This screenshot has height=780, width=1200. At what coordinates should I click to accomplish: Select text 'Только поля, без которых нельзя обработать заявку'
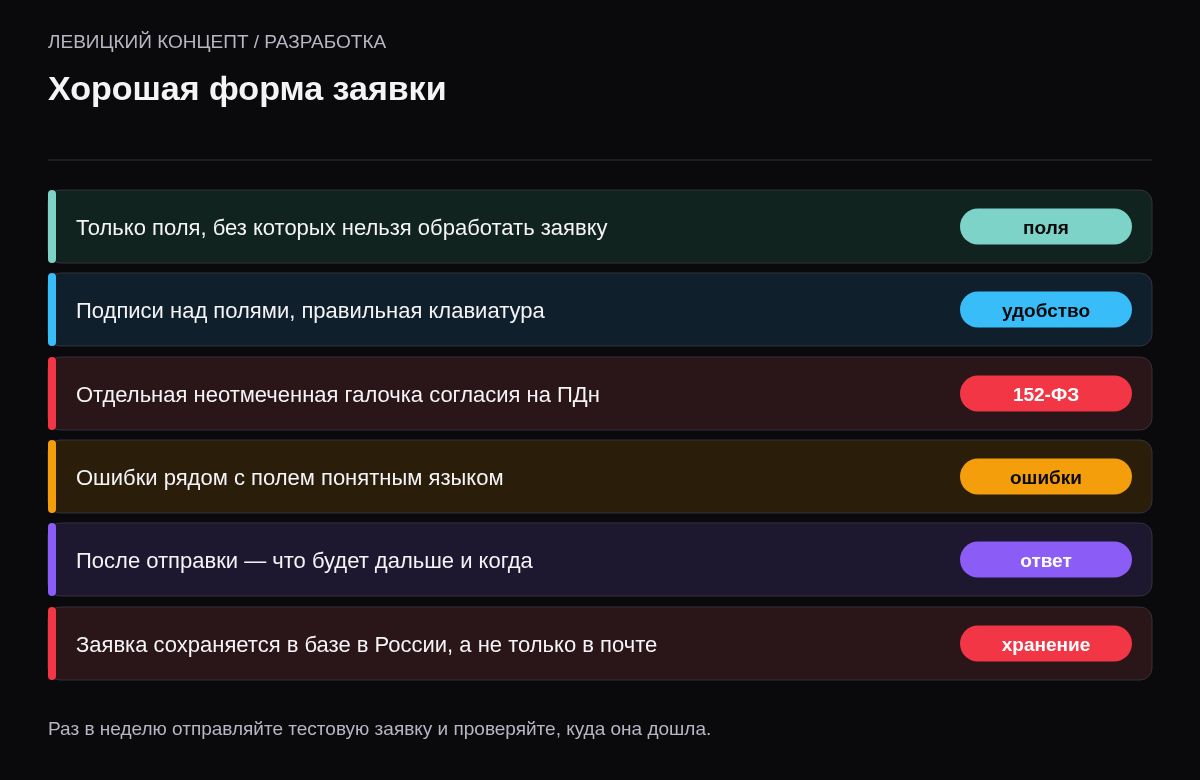point(342,228)
